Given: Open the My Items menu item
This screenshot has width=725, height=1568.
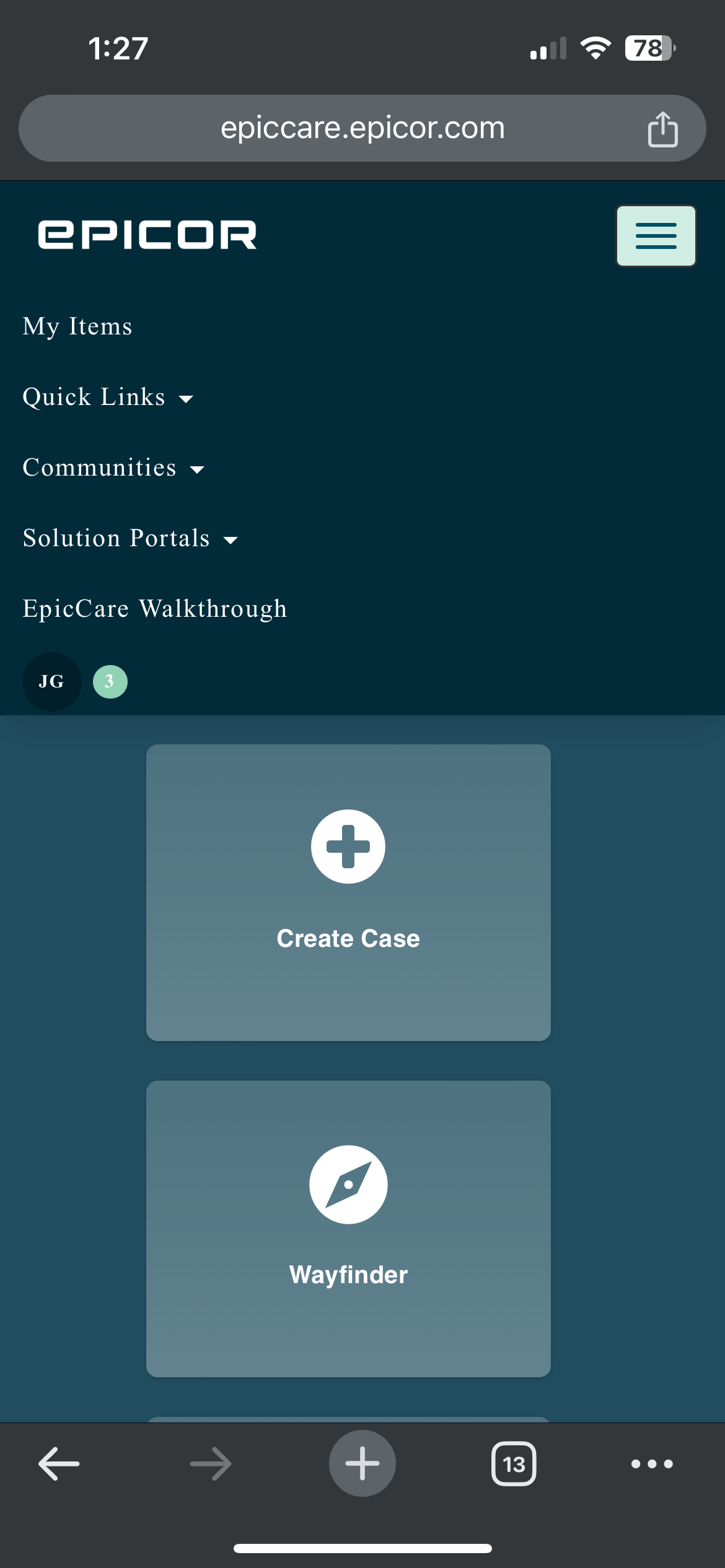Looking at the screenshot, I should click(x=77, y=326).
